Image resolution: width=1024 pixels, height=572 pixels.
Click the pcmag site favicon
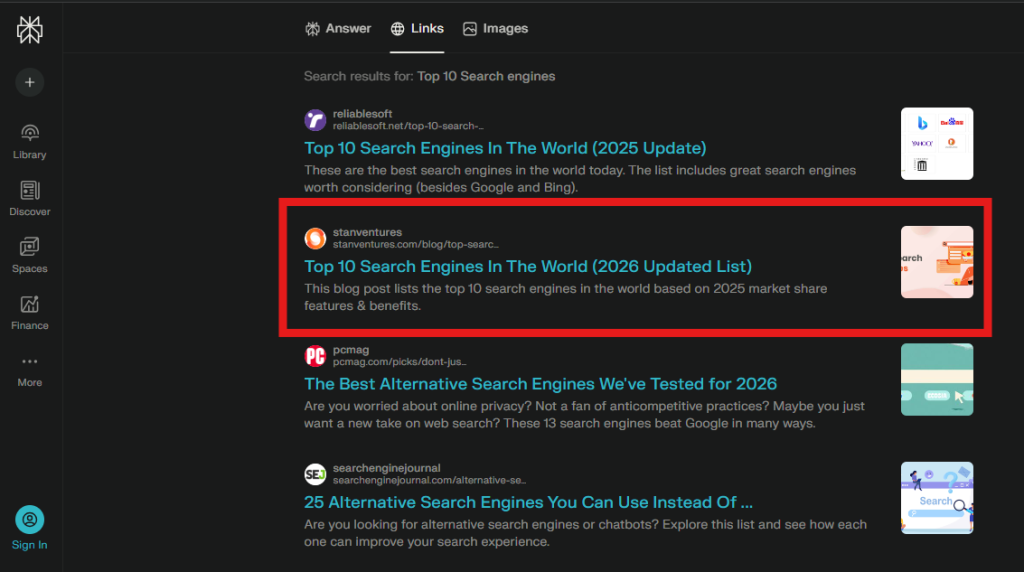315,356
